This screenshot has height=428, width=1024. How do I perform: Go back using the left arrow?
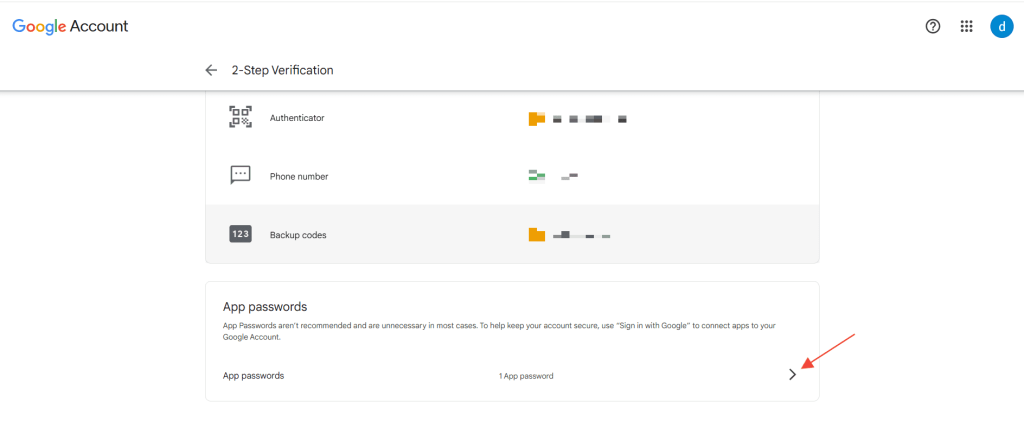[x=211, y=70]
